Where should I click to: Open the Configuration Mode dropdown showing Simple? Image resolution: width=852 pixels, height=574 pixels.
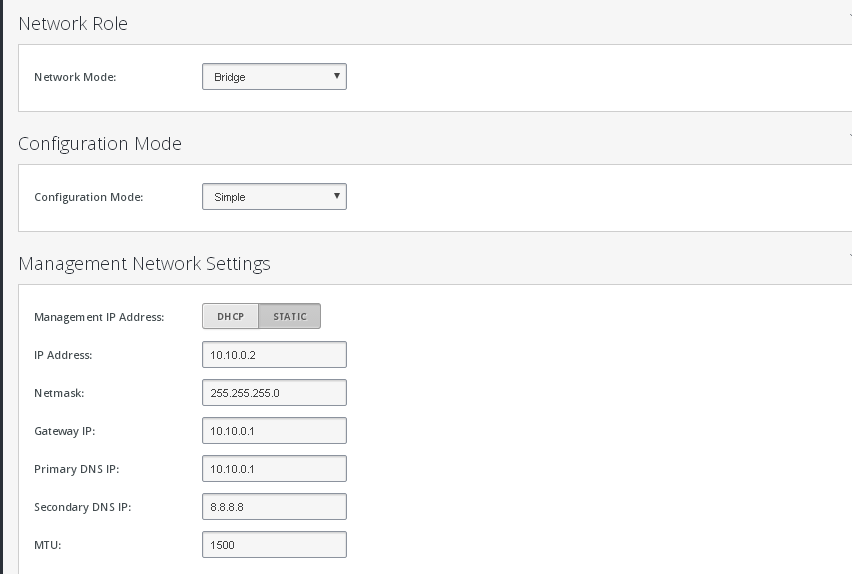(274, 197)
